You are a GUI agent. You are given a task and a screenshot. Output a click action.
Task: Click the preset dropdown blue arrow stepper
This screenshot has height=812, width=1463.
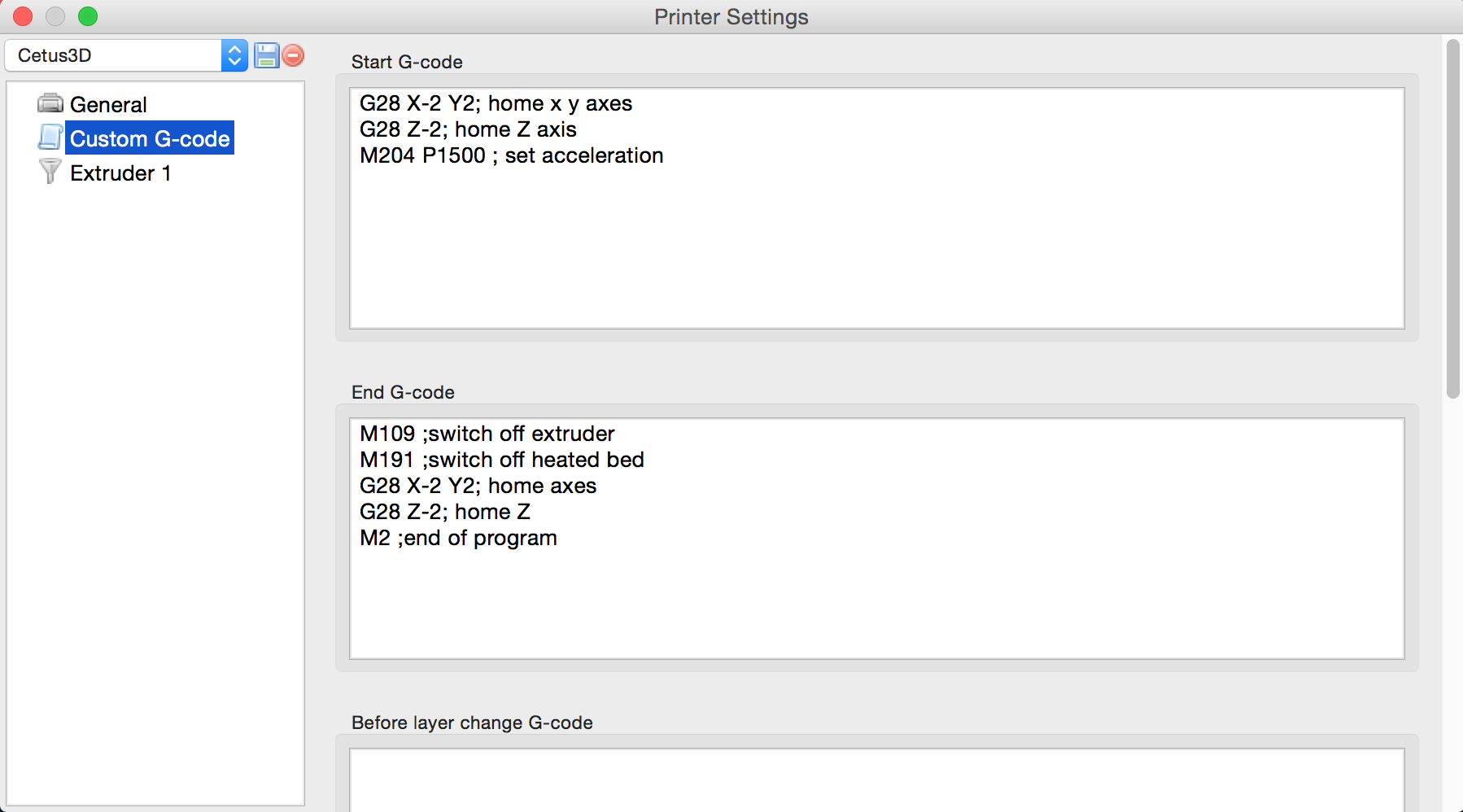click(x=234, y=55)
